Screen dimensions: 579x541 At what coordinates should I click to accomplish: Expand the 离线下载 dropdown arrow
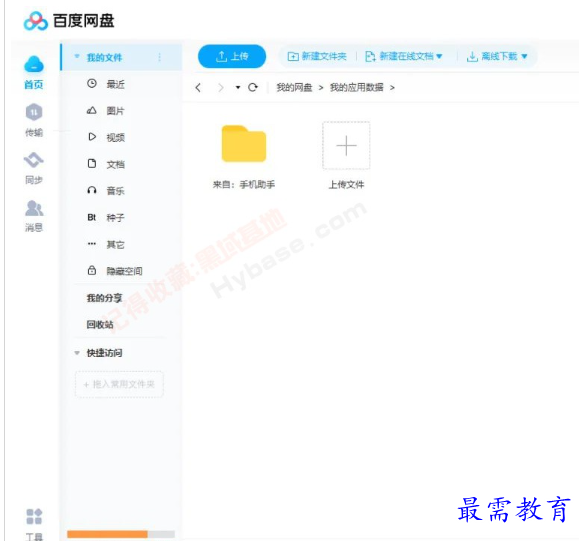(x=524, y=57)
